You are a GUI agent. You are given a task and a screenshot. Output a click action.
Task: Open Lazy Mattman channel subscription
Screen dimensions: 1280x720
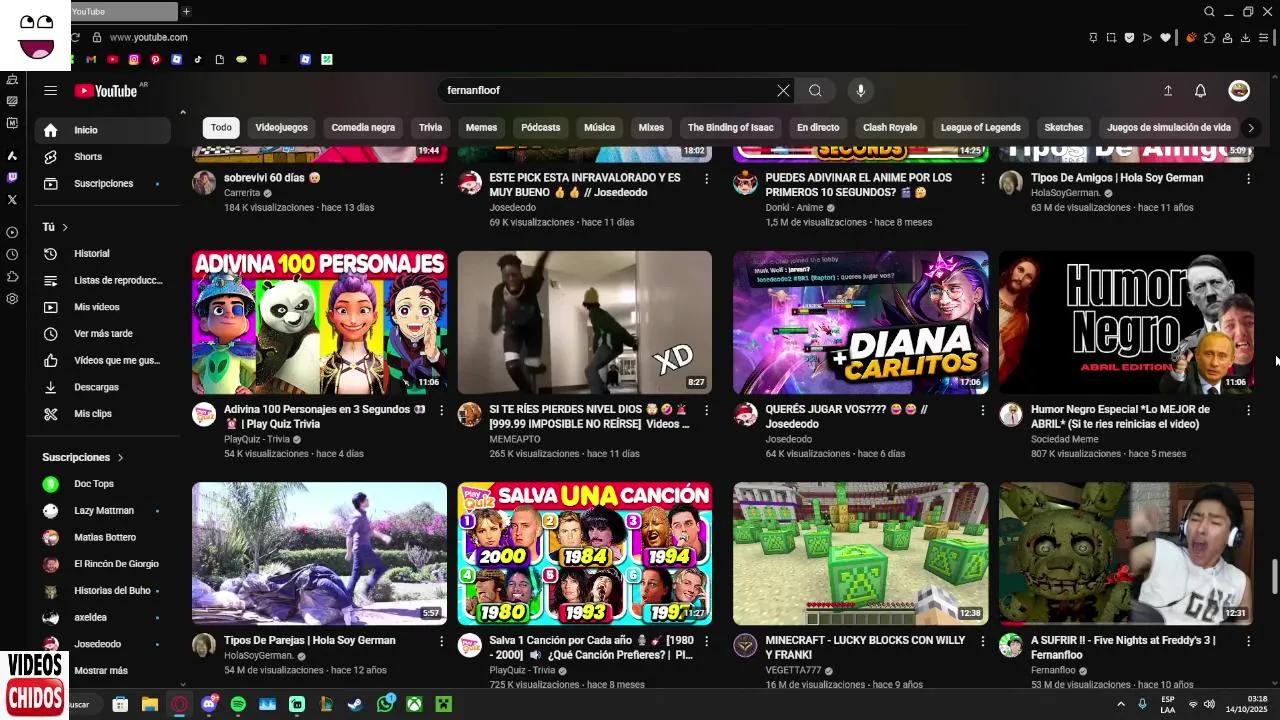tap(102, 511)
